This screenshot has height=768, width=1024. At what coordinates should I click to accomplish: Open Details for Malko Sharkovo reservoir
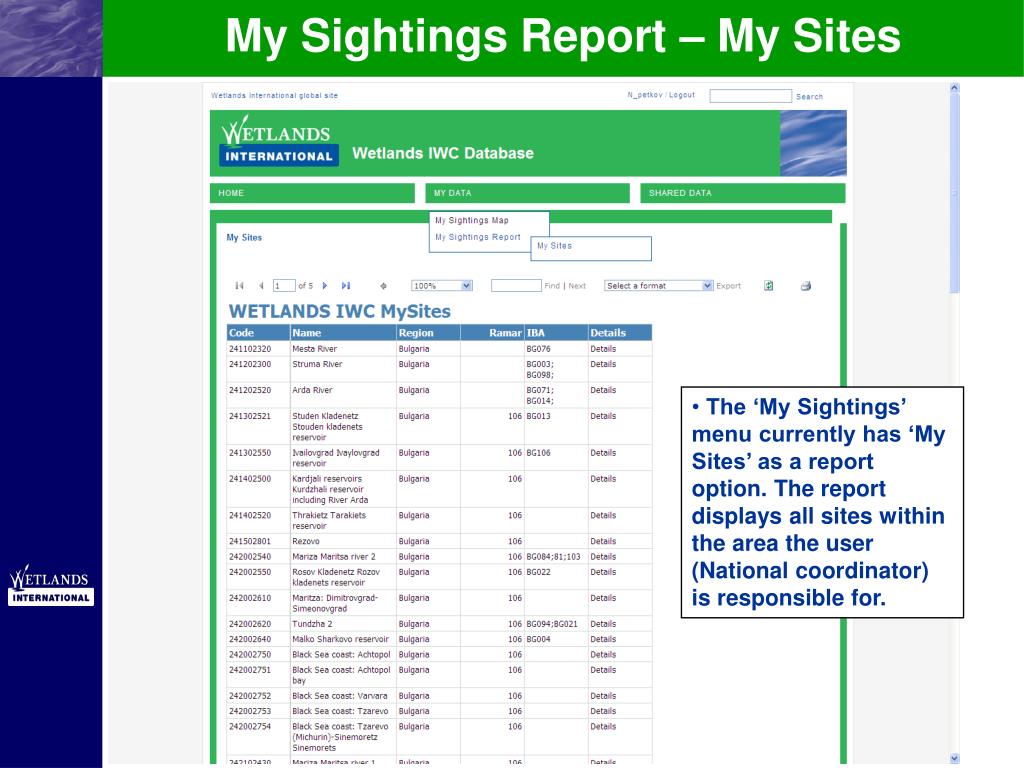pyautogui.click(x=603, y=639)
